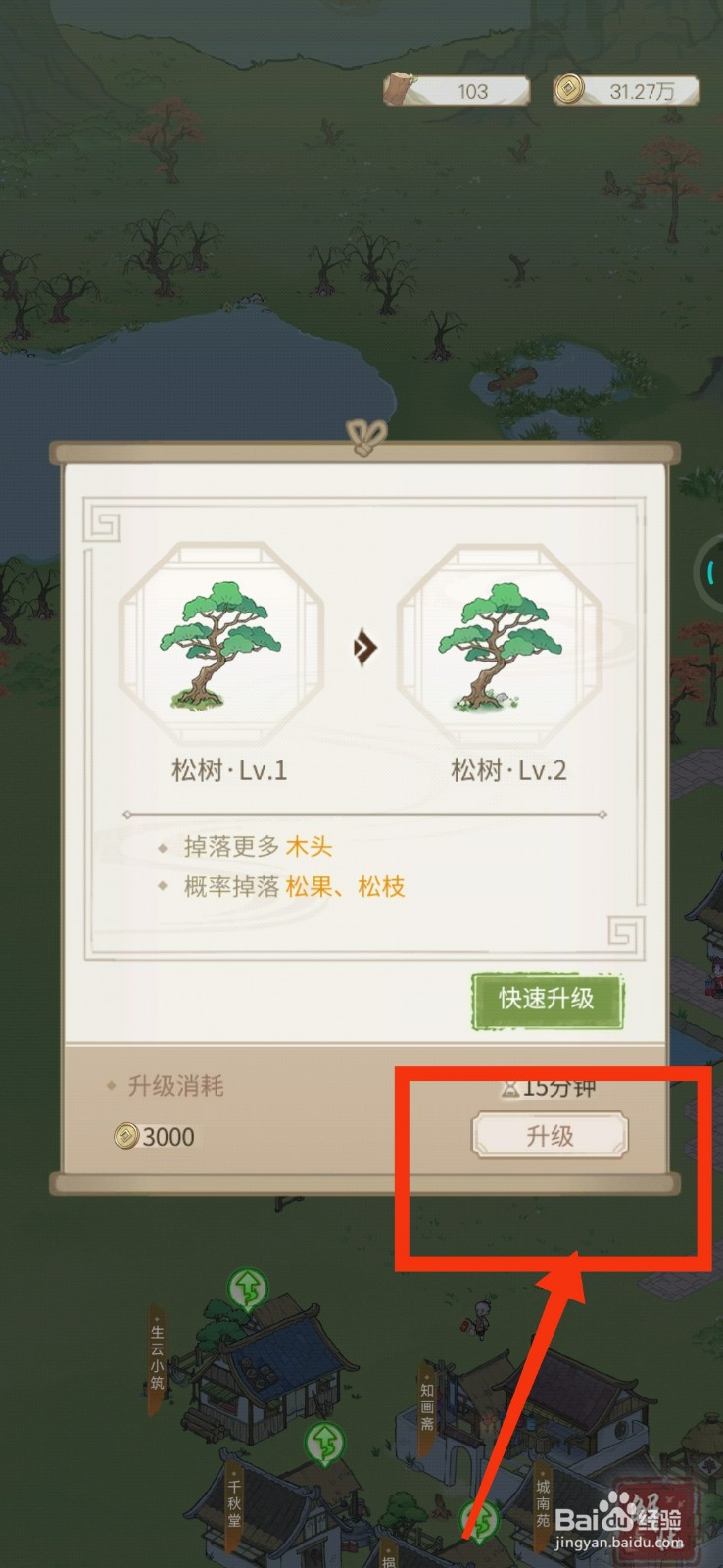Tap the partial circular button at the right edge

click(710, 571)
